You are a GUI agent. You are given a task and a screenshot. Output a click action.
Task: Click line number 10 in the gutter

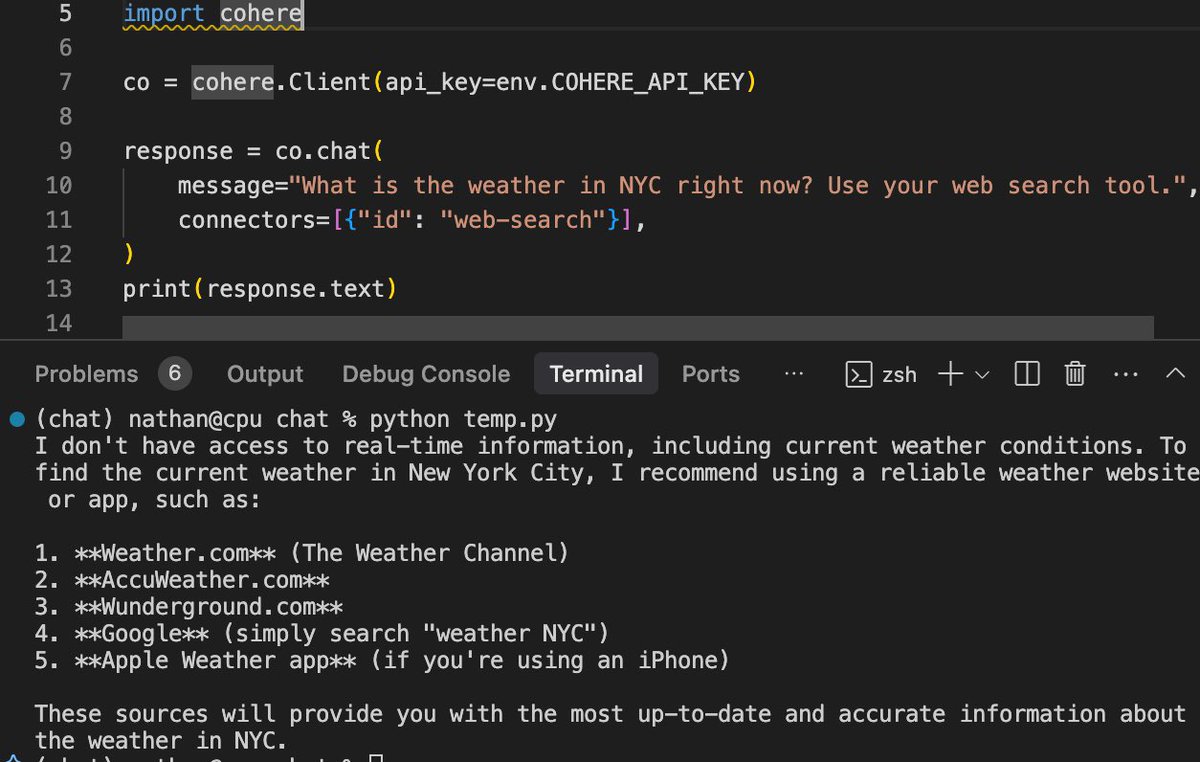[59, 185]
